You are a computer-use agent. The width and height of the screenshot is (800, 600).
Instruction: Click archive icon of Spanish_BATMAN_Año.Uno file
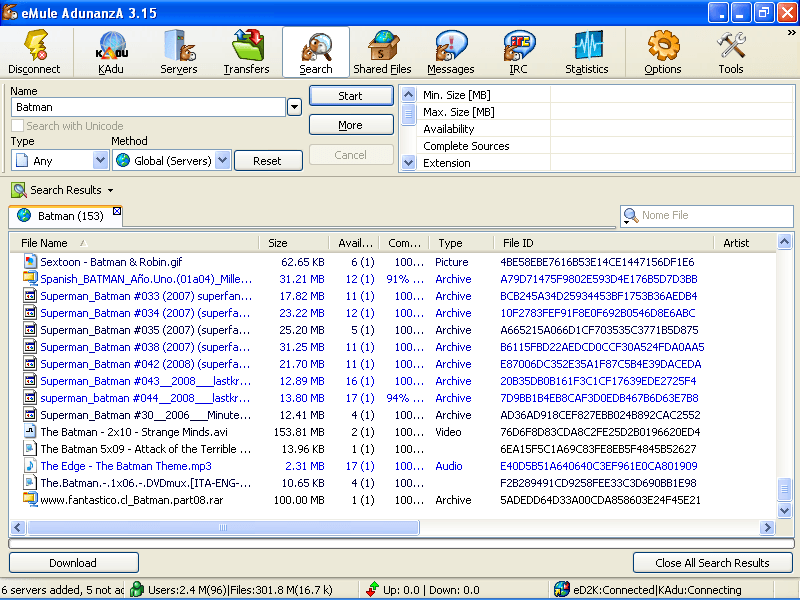pos(30,279)
